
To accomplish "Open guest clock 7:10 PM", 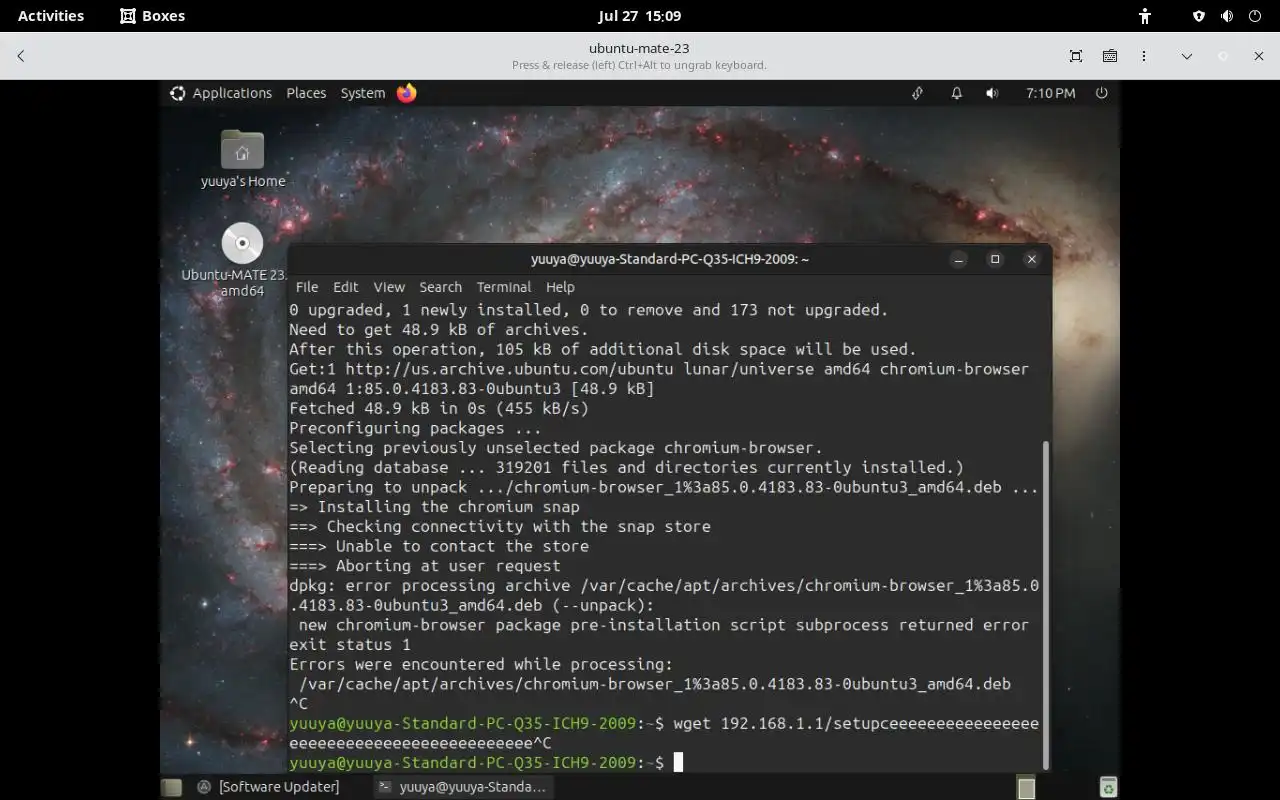I will pyautogui.click(x=1051, y=93).
